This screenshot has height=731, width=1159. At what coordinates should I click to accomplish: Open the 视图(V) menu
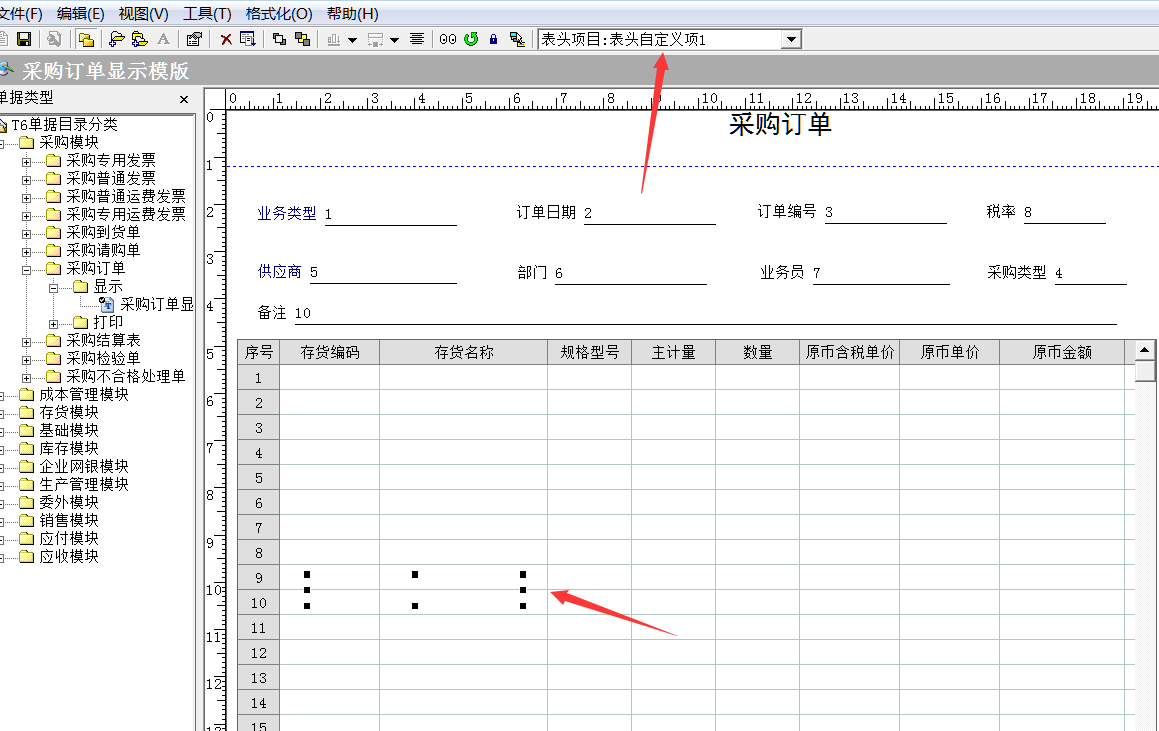click(143, 14)
